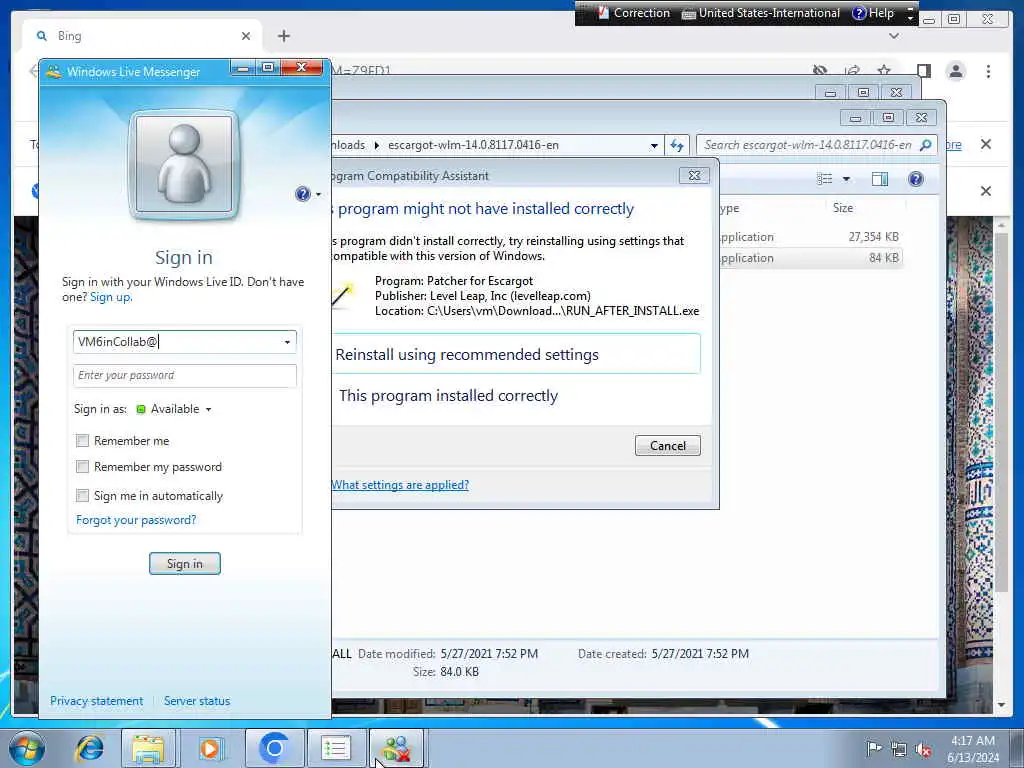Click the Explorer refresh button

(x=677, y=146)
